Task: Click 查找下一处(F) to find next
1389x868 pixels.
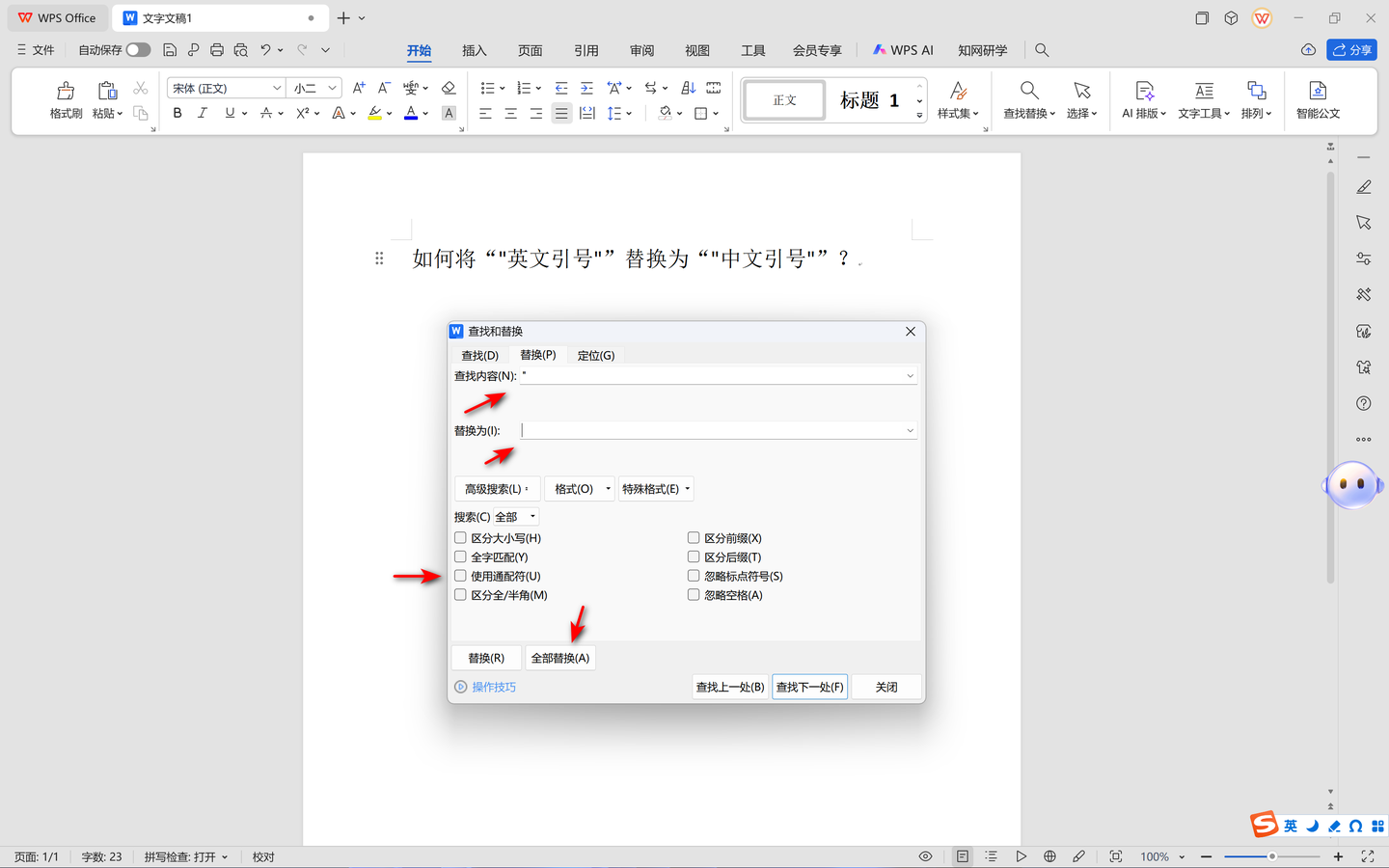Action: pyautogui.click(x=810, y=687)
